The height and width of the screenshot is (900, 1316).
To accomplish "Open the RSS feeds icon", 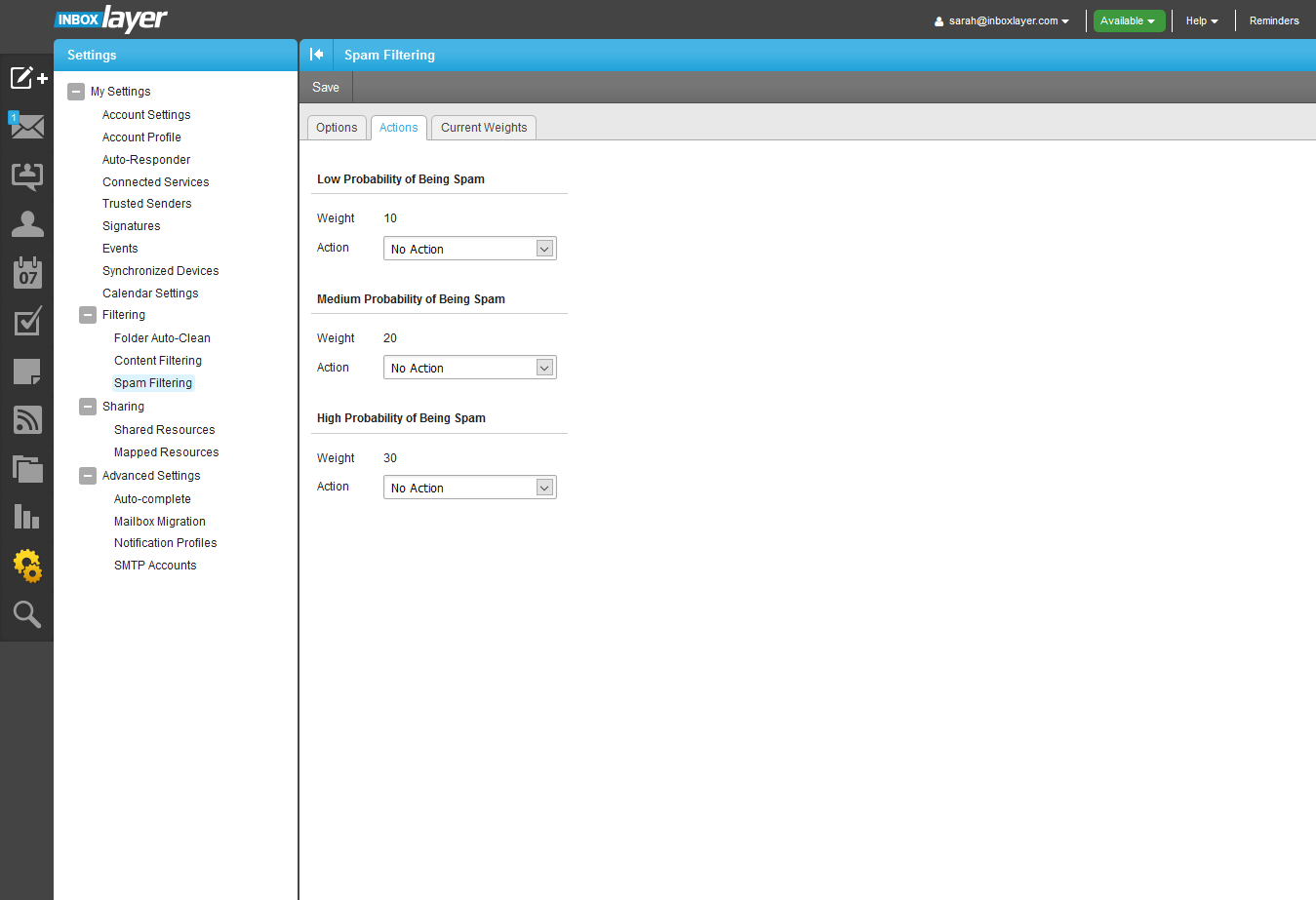I will tap(27, 419).
